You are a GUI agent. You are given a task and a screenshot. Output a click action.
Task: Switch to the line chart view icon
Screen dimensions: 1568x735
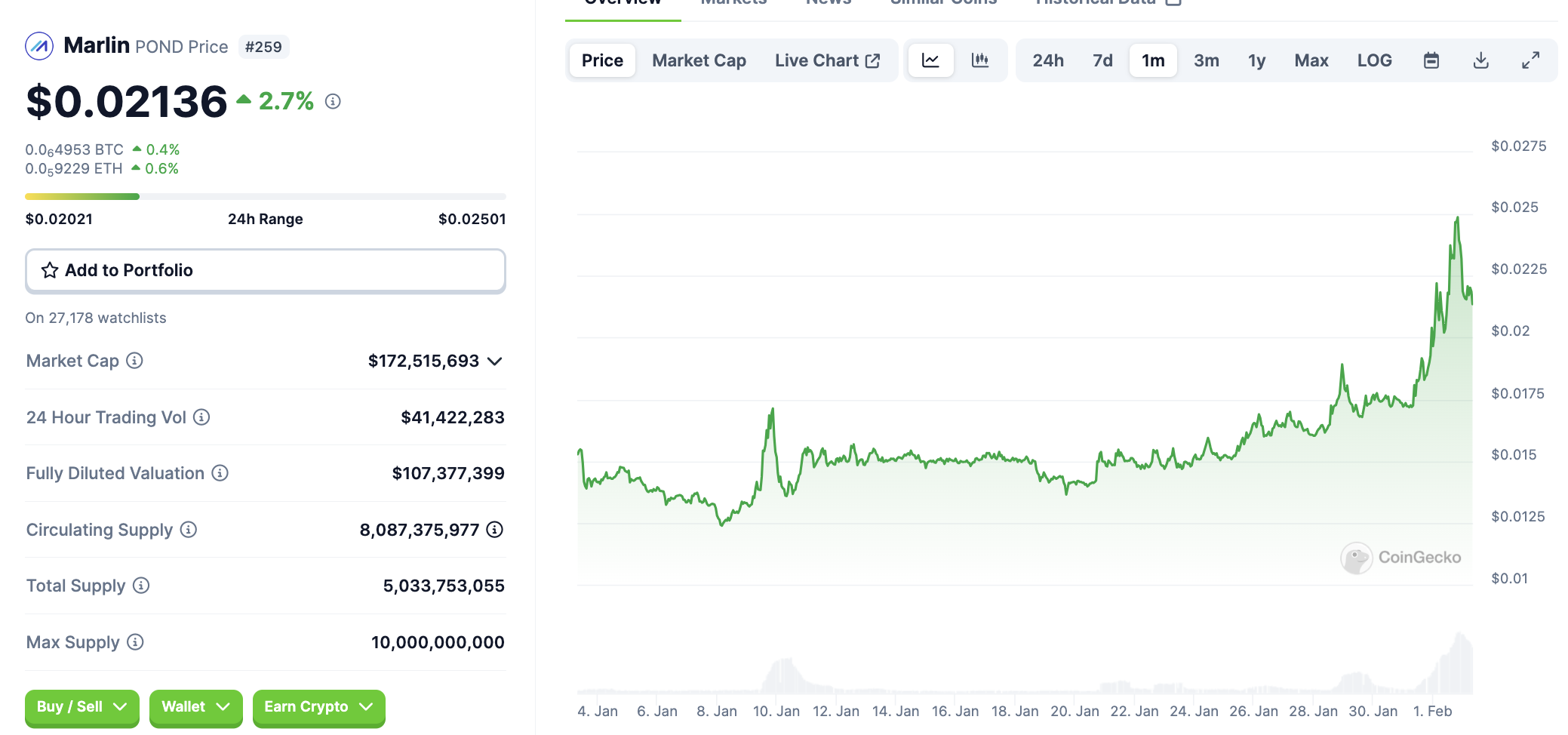click(930, 60)
